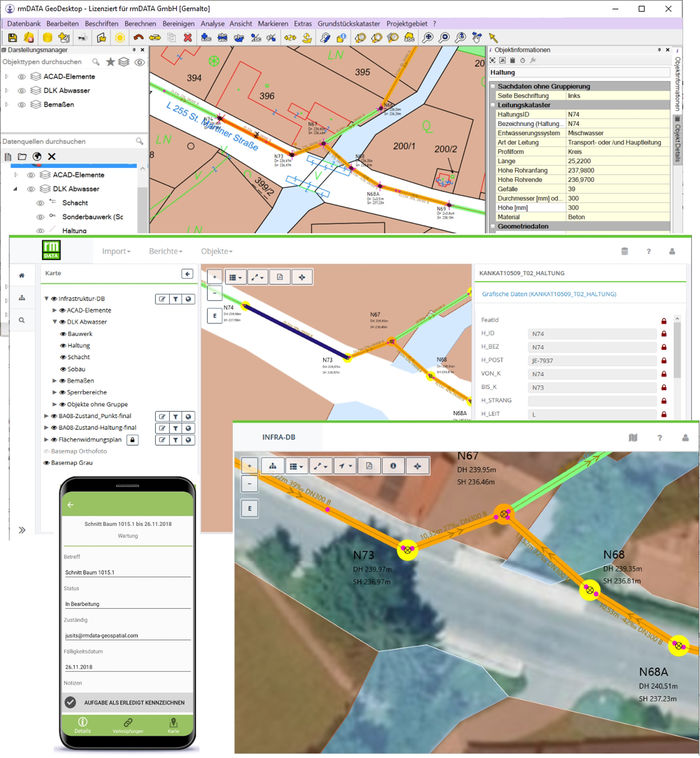Expand the BA08-Zustand-Haltung-final node
Image resolution: width=700 pixels, height=758 pixels.
point(46,428)
